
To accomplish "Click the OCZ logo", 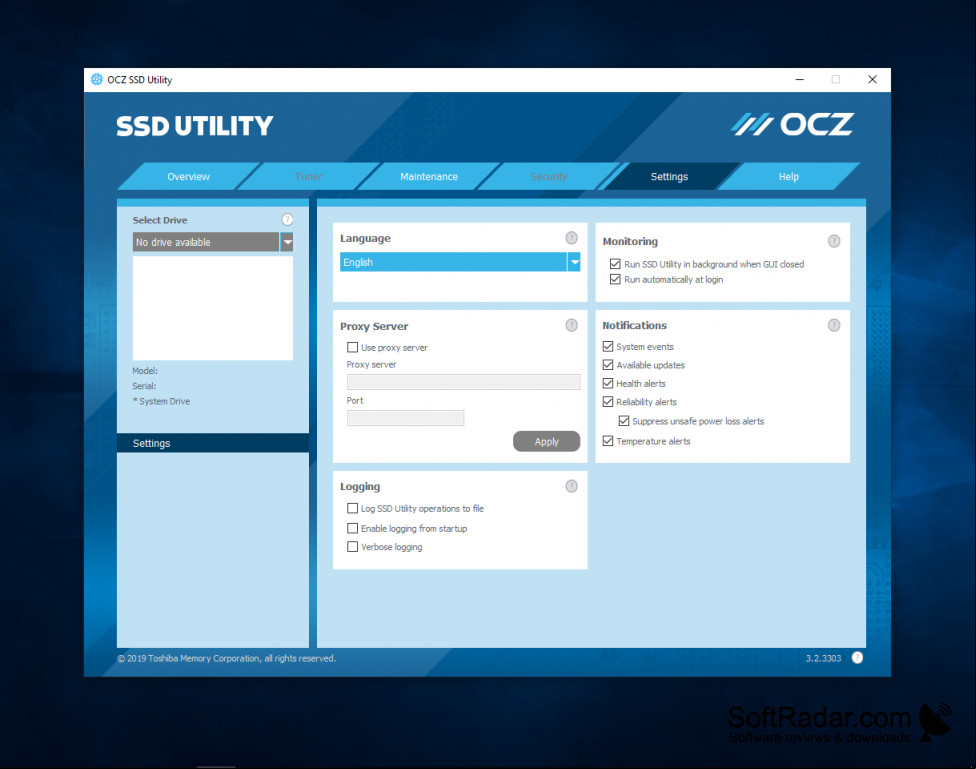I will [792, 125].
